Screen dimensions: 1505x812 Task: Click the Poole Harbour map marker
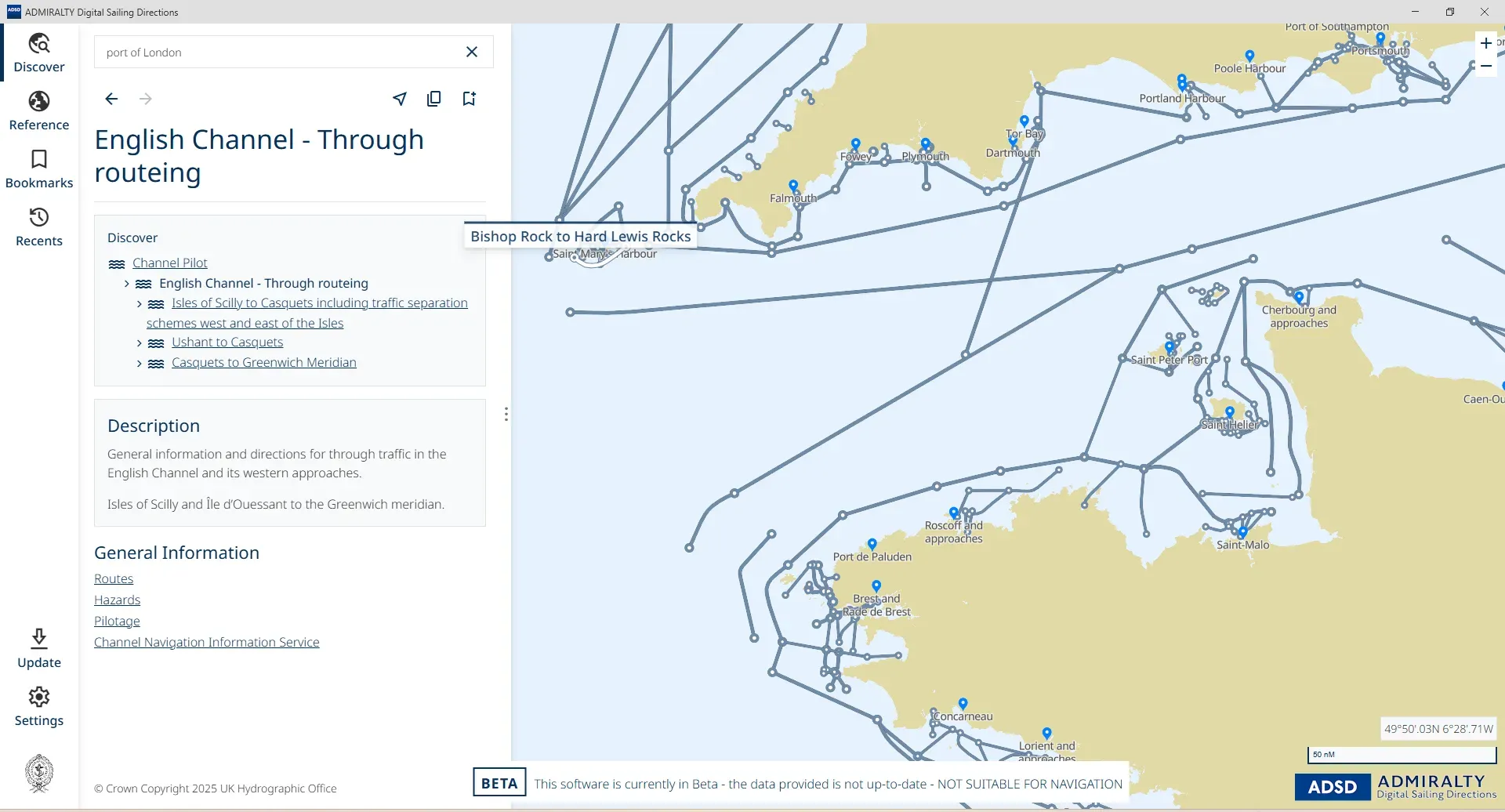(x=1249, y=56)
